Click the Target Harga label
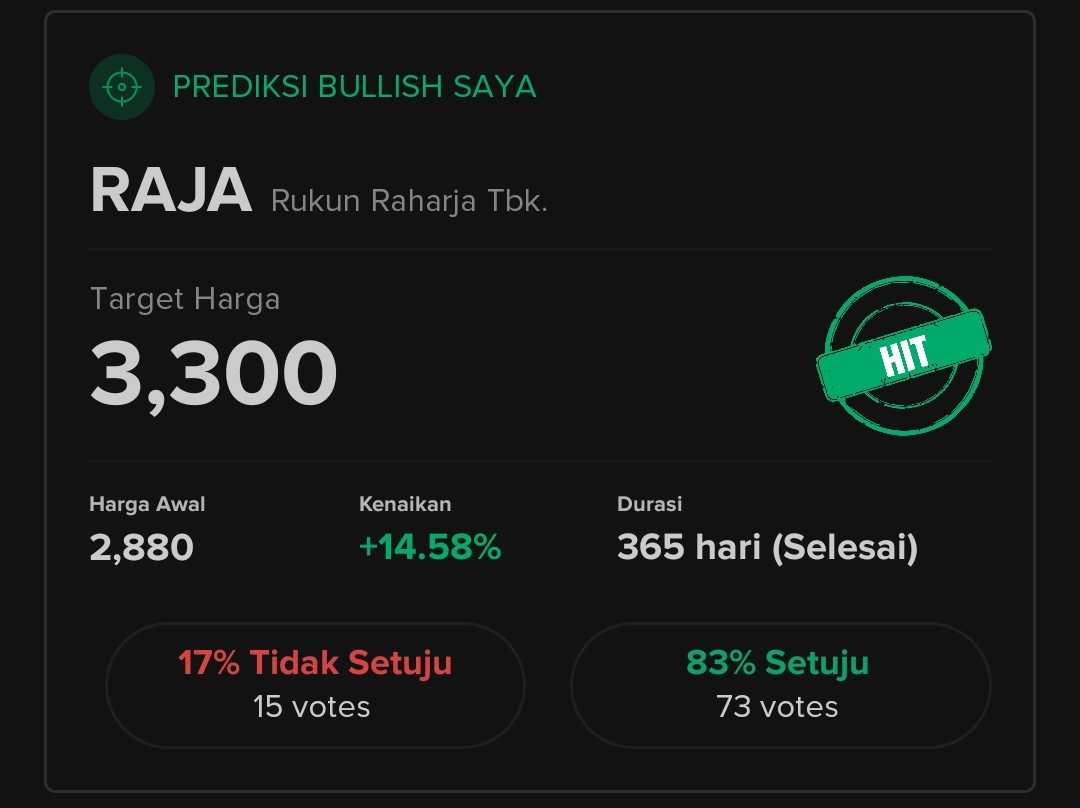Viewport: 1080px width, 808px height. [185, 299]
